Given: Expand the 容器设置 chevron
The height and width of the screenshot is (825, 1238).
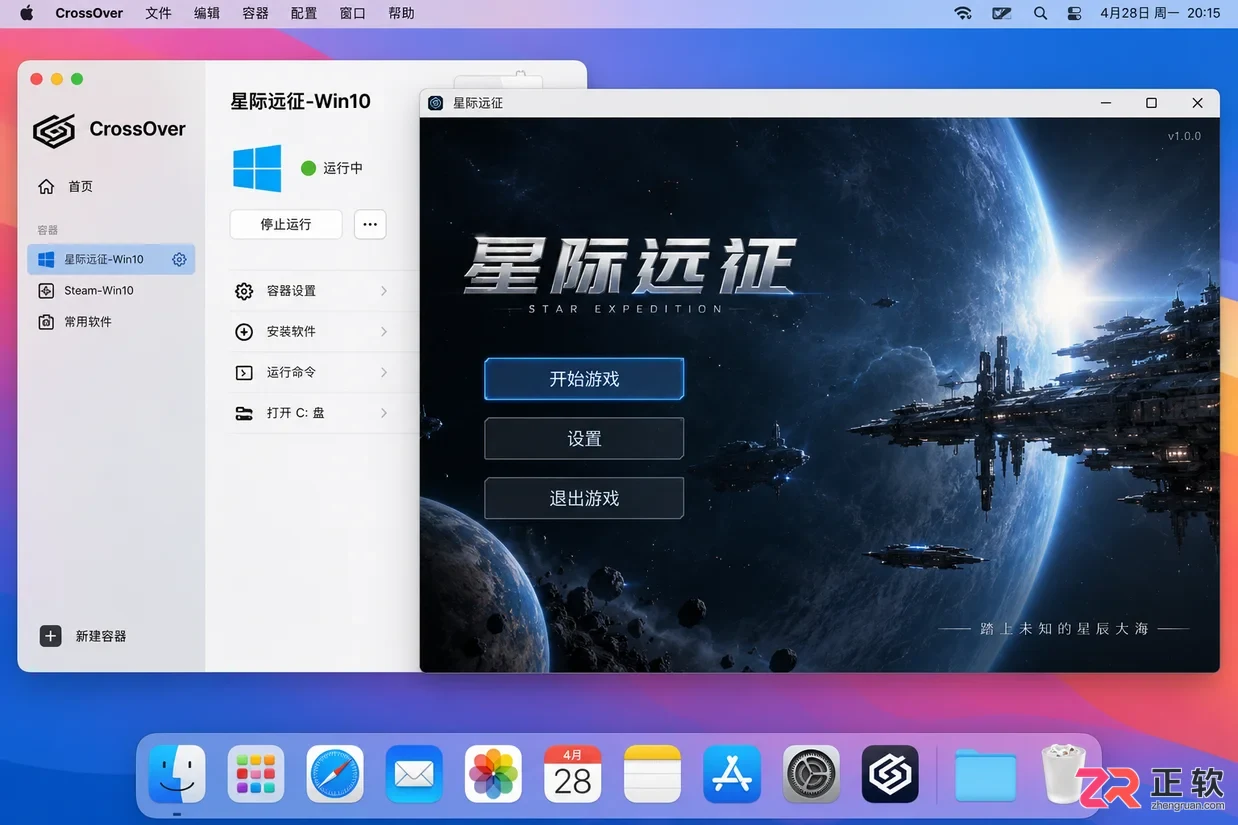Looking at the screenshot, I should (x=384, y=291).
